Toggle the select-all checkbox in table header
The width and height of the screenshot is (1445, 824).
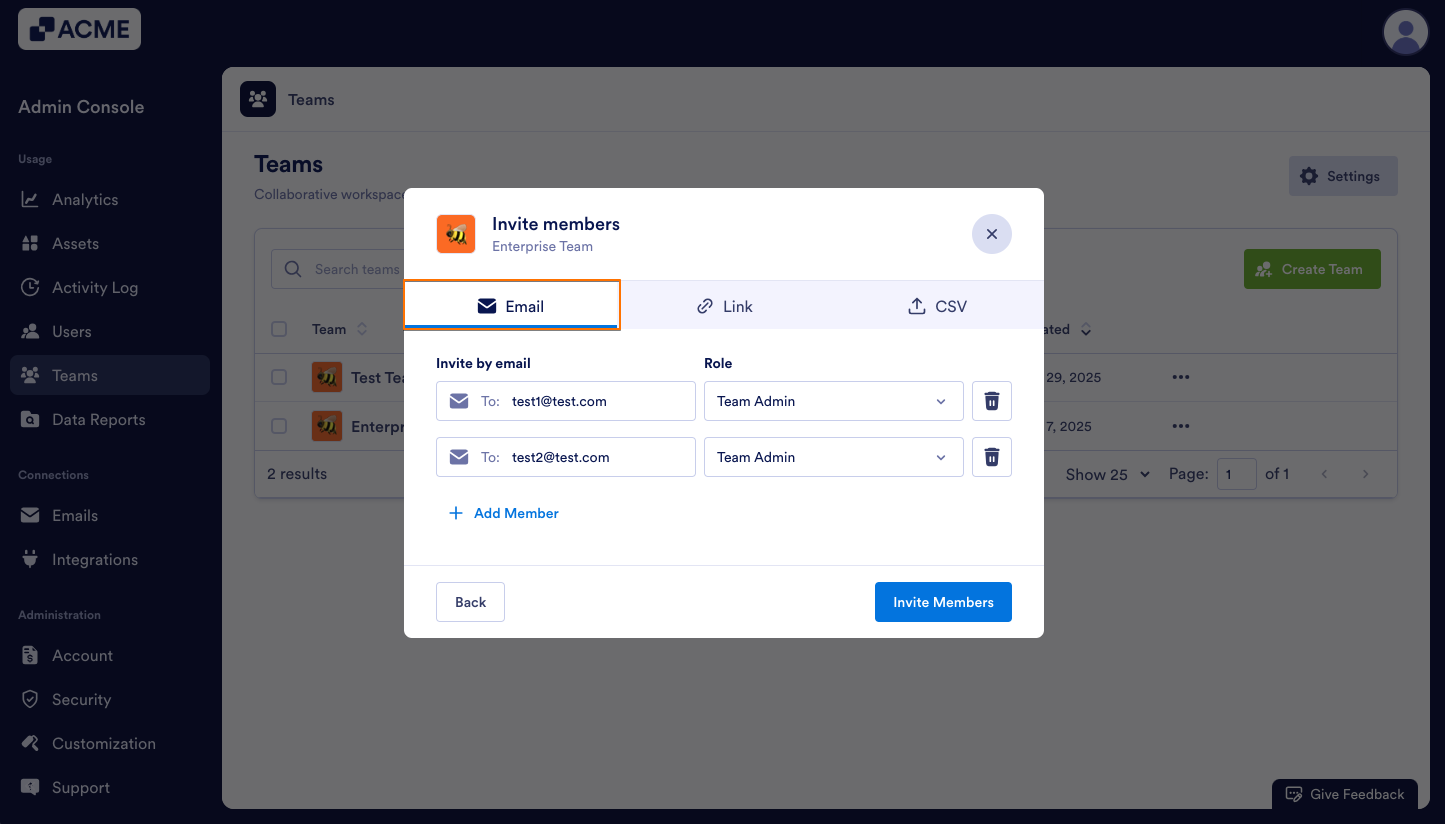pos(279,329)
